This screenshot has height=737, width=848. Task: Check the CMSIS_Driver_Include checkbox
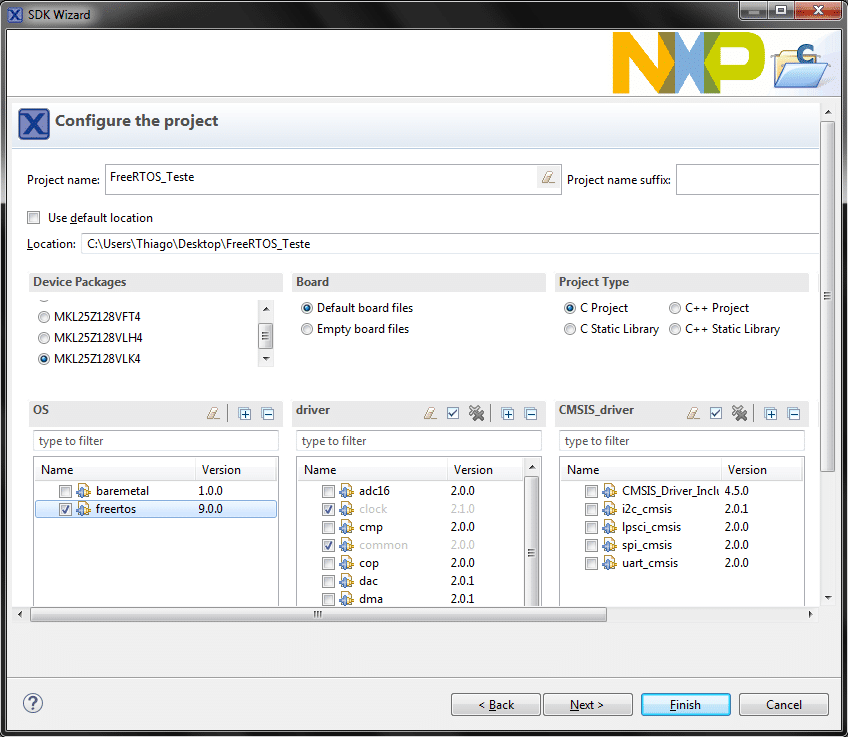[591, 491]
